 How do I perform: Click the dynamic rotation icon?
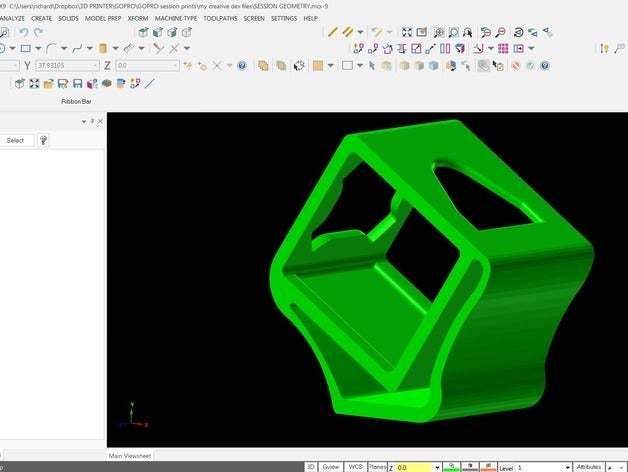pos(518,32)
